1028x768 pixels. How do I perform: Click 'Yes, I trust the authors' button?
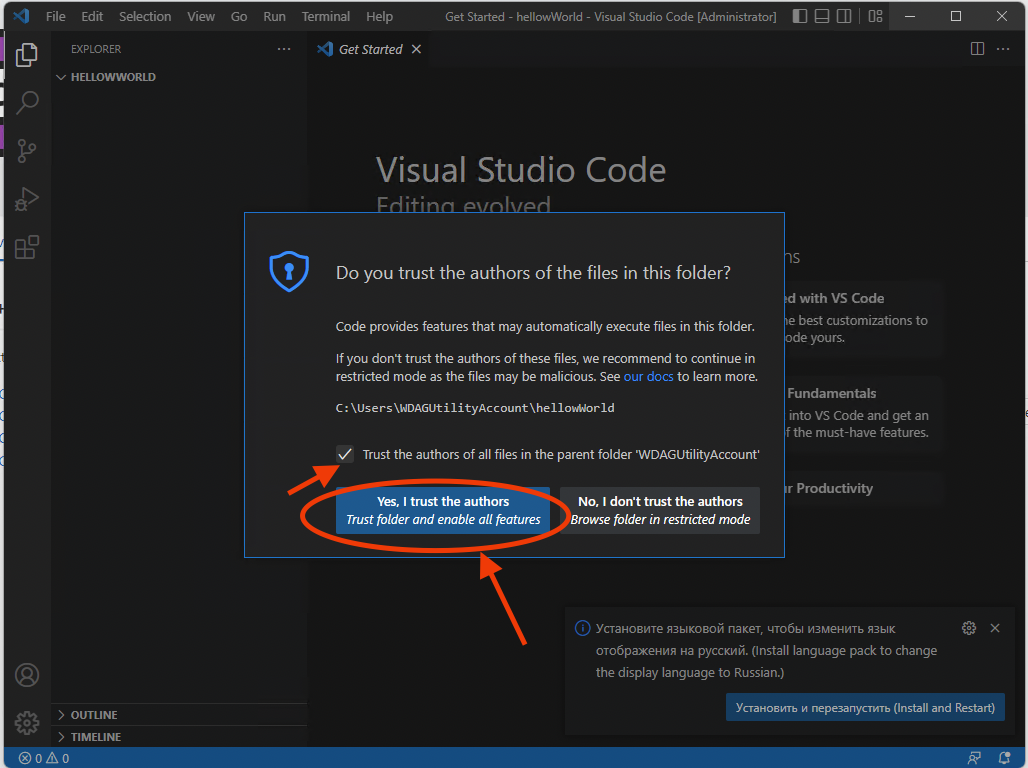[443, 510]
